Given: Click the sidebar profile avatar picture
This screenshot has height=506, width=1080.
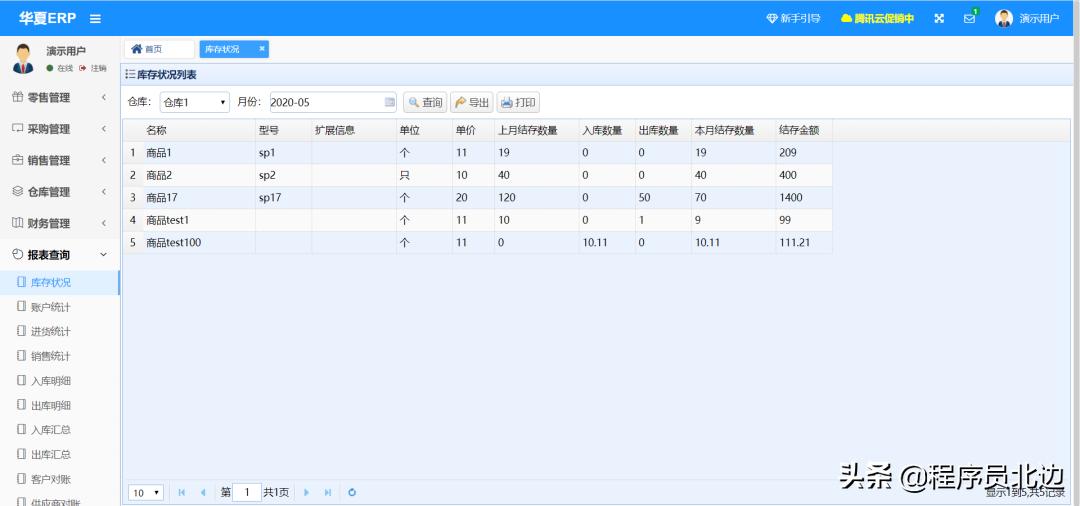Looking at the screenshot, I should click(23, 59).
